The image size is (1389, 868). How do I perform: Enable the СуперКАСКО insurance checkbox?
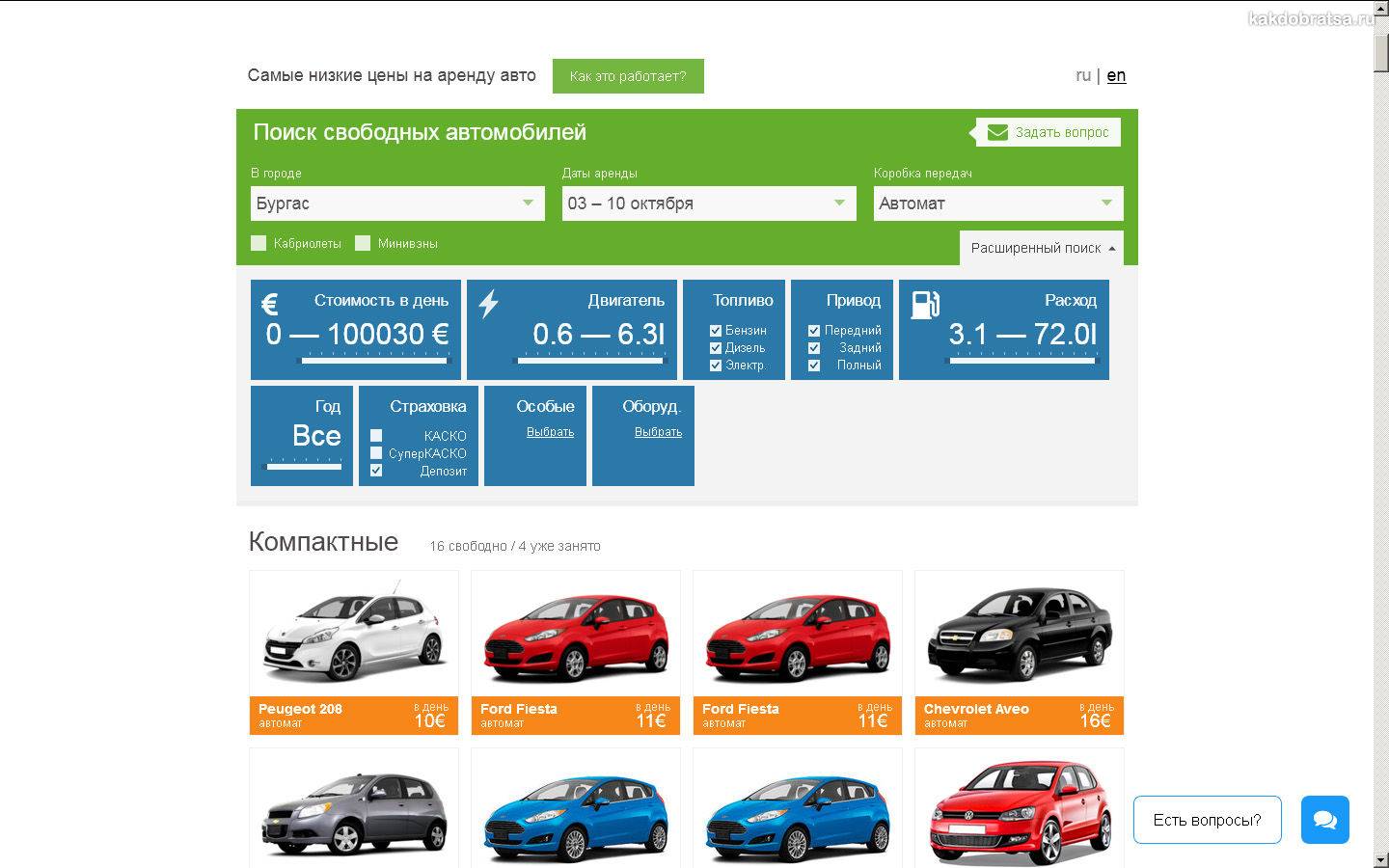(x=376, y=453)
